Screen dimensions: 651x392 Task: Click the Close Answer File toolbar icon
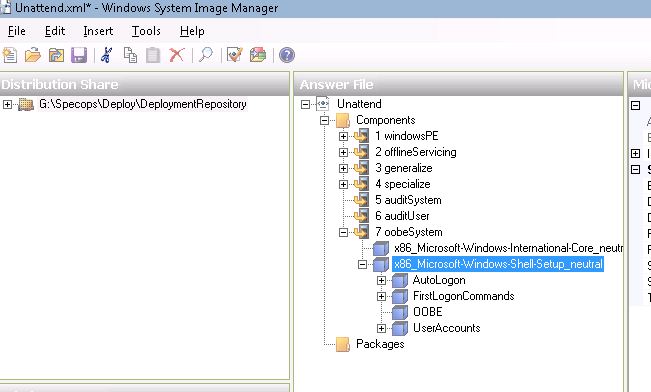pyautogui.click(x=56, y=55)
